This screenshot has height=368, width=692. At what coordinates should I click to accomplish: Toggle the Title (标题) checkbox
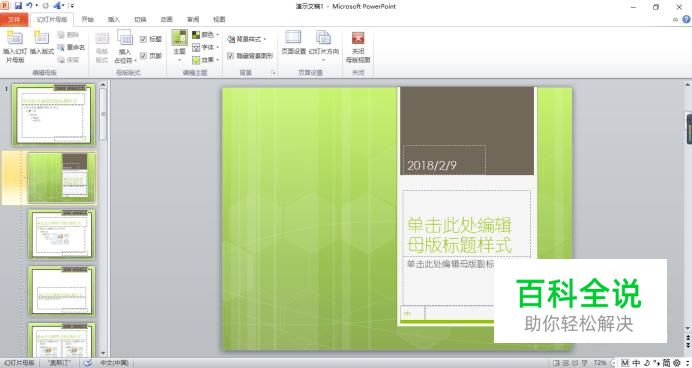point(143,39)
